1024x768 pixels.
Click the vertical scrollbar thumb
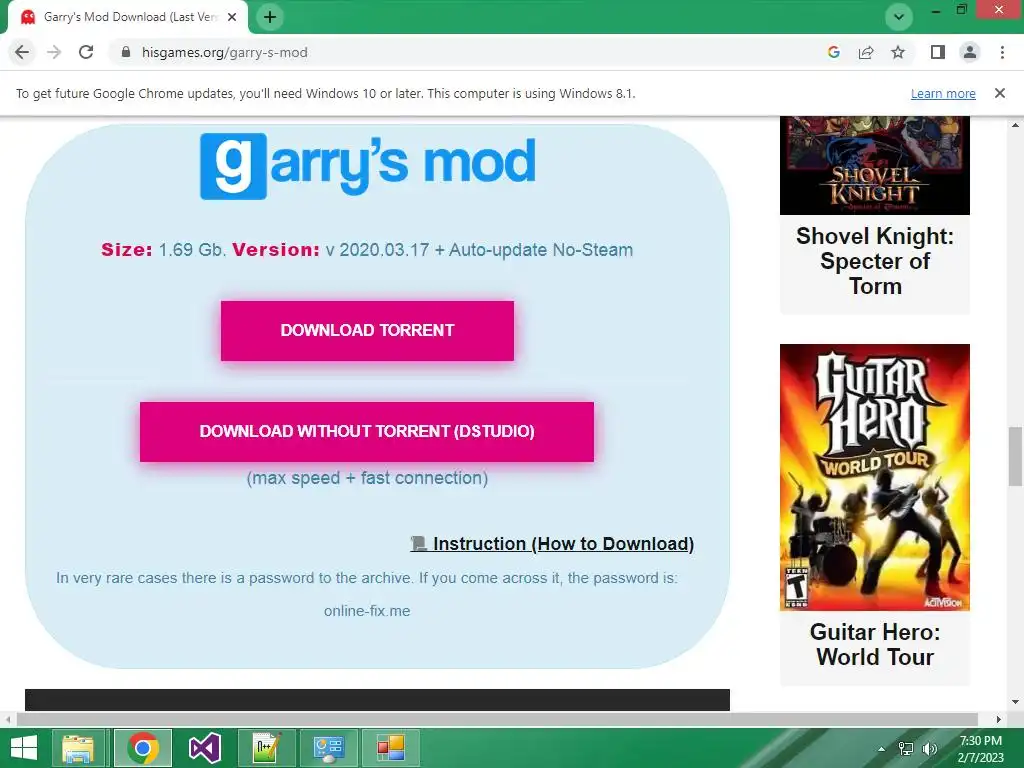(x=1015, y=456)
